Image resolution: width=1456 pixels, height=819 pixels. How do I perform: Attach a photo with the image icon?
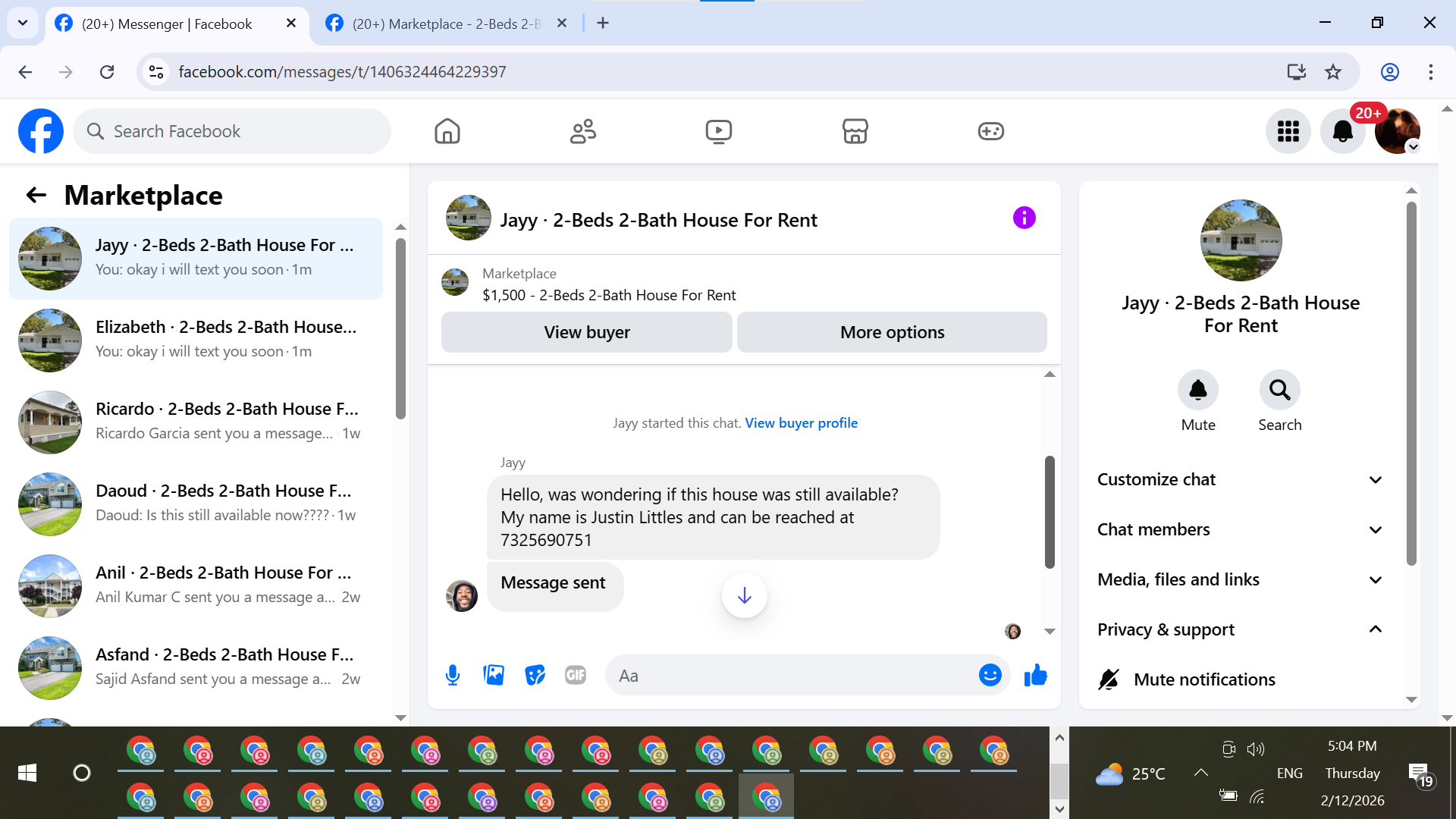point(494,675)
